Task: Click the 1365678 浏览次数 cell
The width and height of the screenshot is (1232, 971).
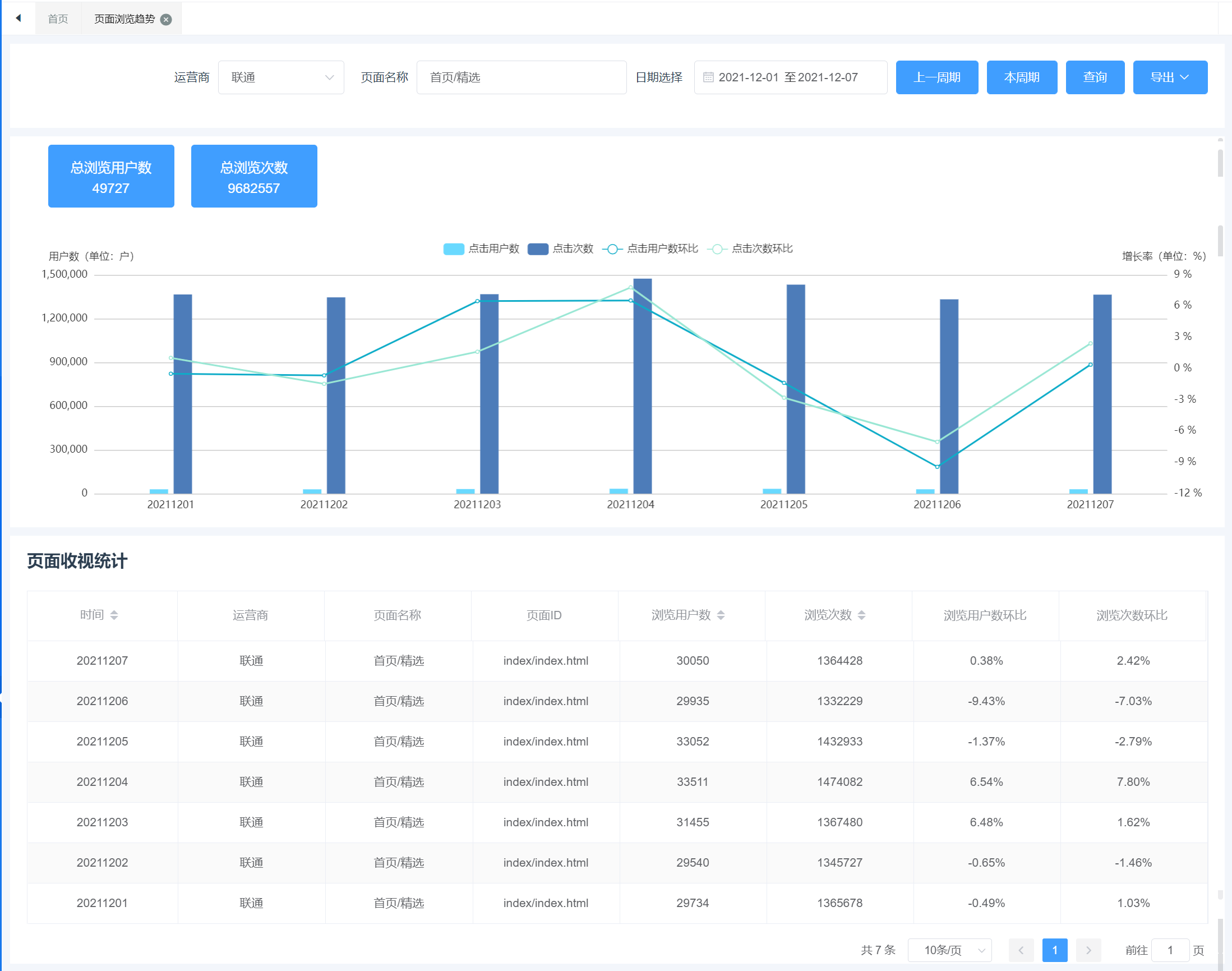Action: [840, 903]
